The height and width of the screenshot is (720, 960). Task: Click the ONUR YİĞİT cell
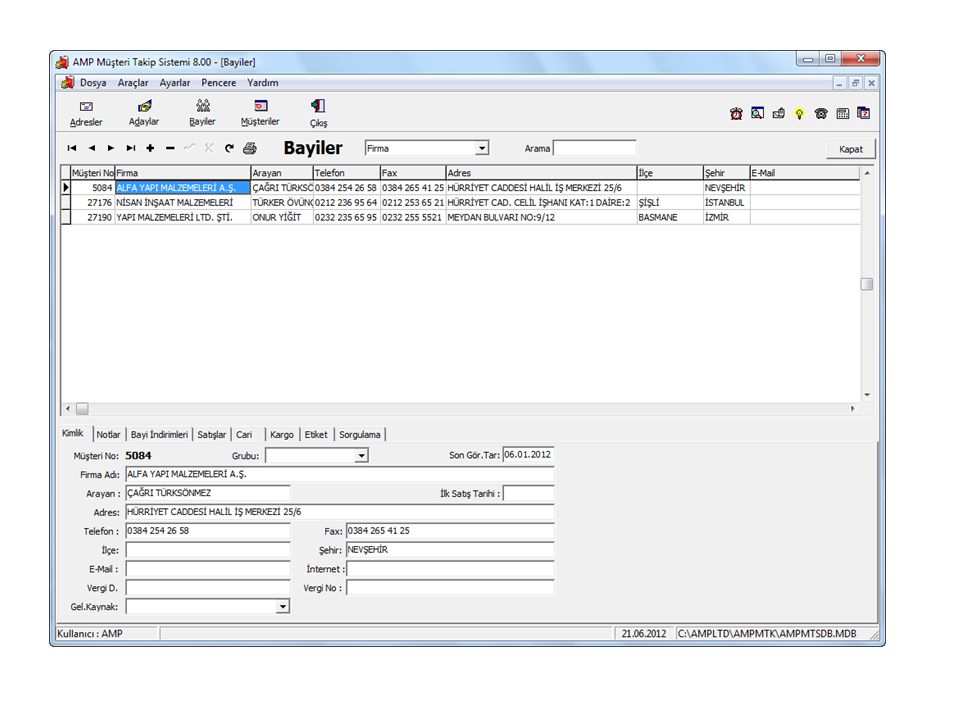click(282, 217)
